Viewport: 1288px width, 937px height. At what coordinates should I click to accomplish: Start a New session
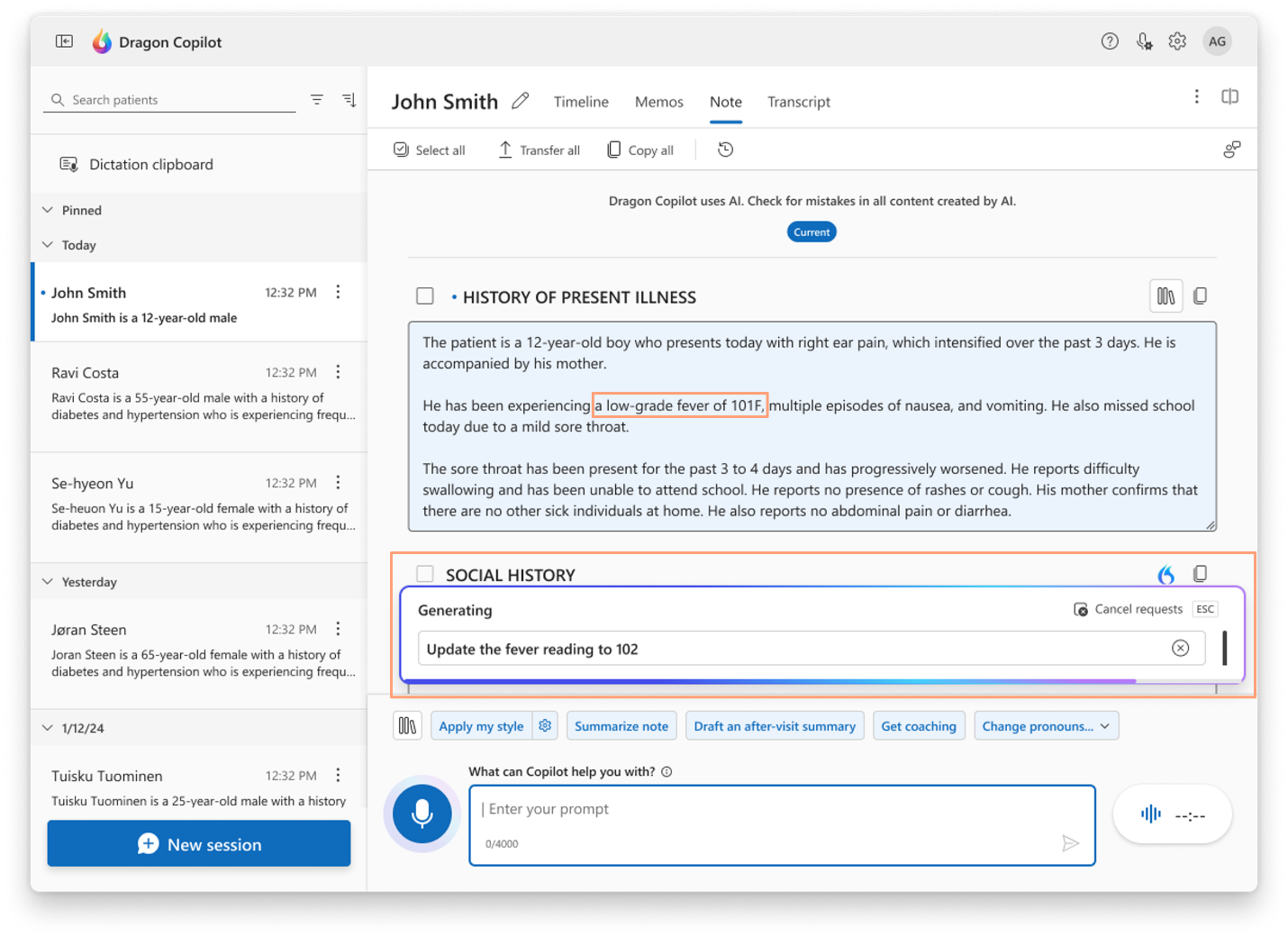click(199, 844)
